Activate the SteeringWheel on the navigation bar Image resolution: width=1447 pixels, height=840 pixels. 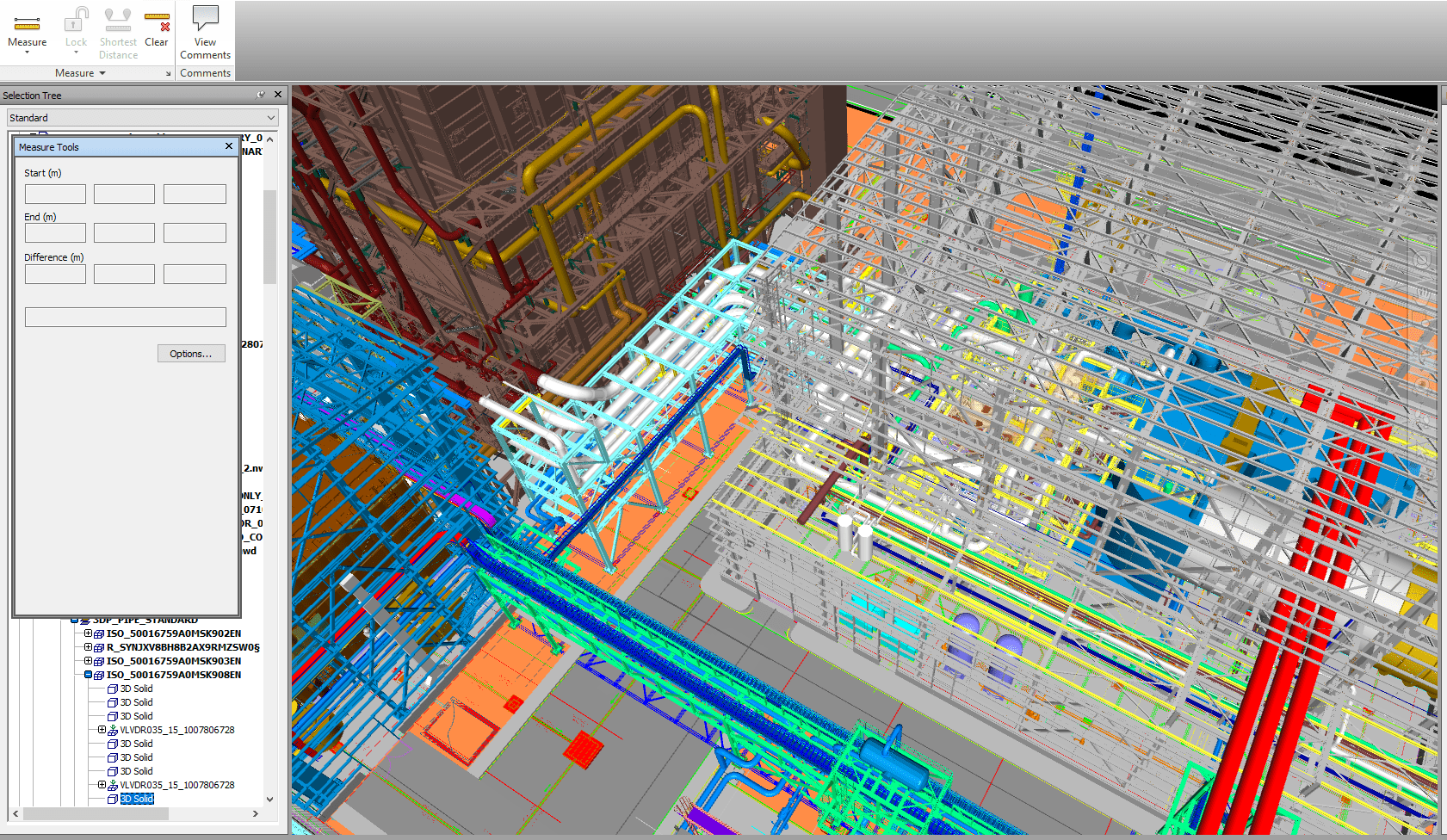tap(1422, 260)
